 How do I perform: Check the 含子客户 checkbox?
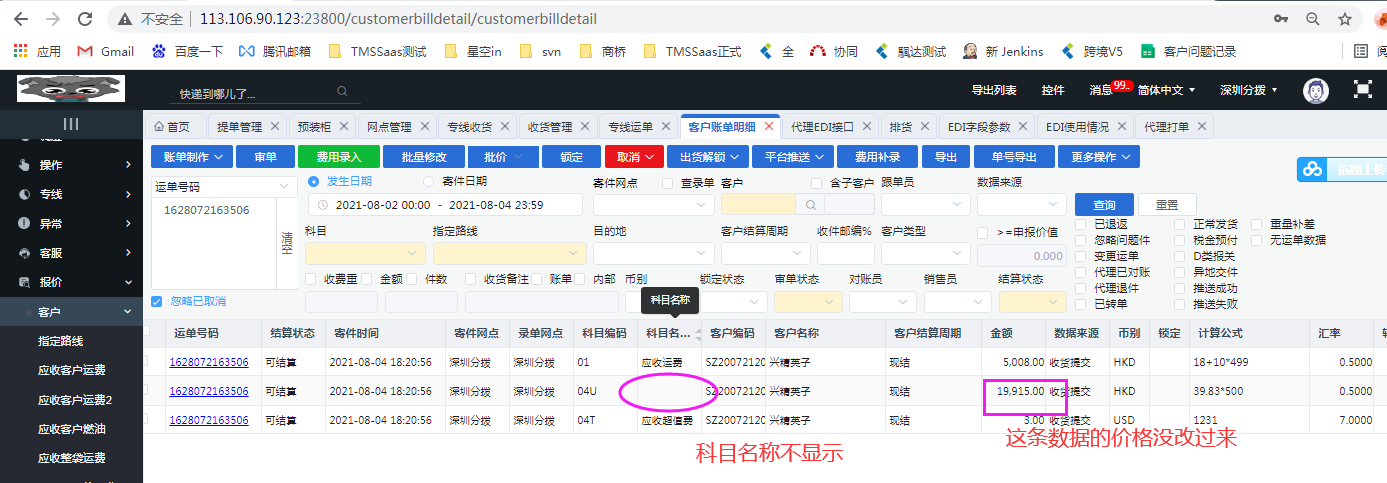point(816,183)
